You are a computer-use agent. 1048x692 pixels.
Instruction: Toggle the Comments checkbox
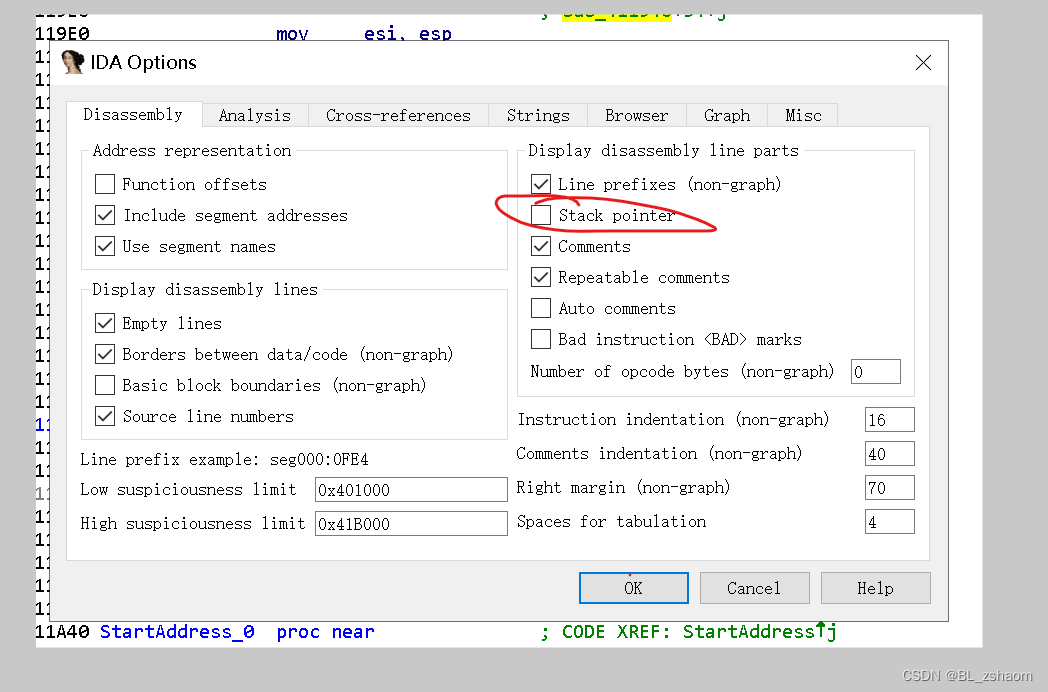pos(541,246)
